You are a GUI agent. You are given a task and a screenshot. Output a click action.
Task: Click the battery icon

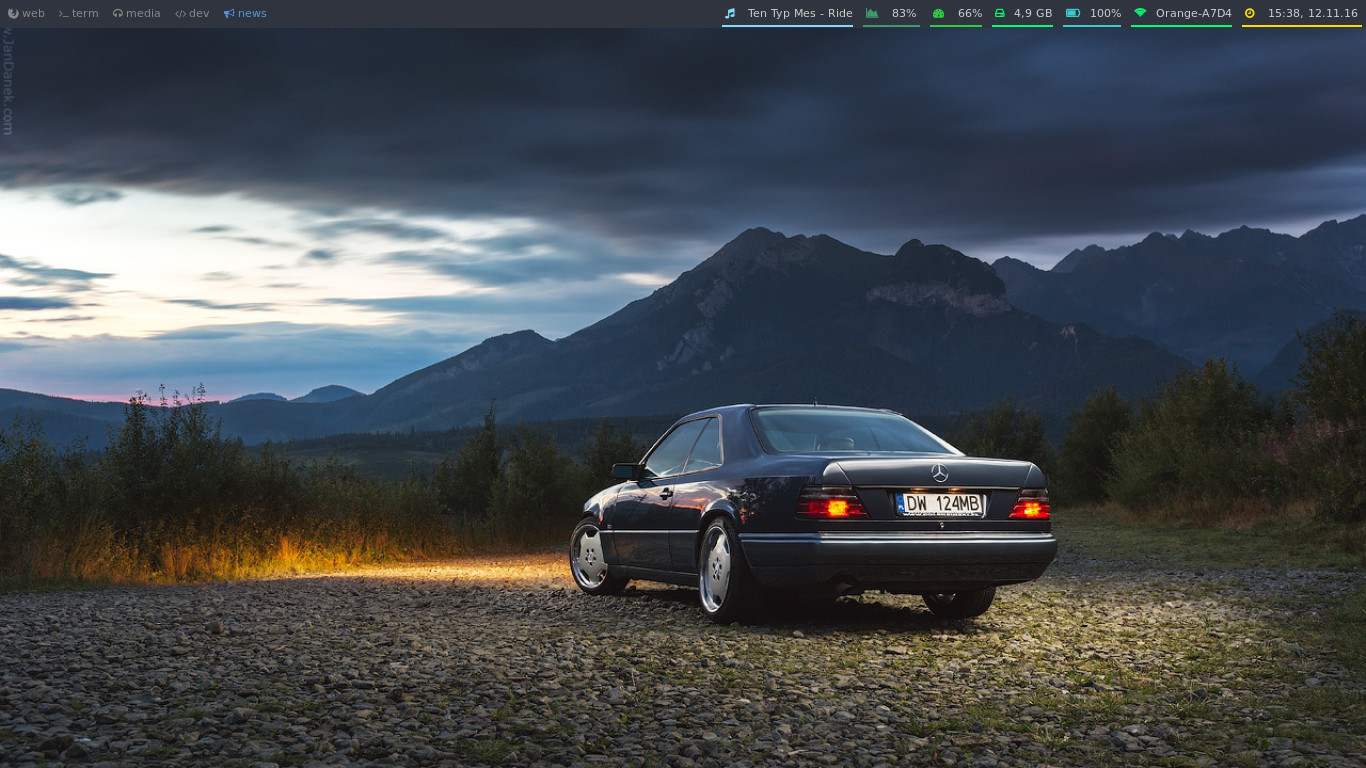[x=1073, y=13]
